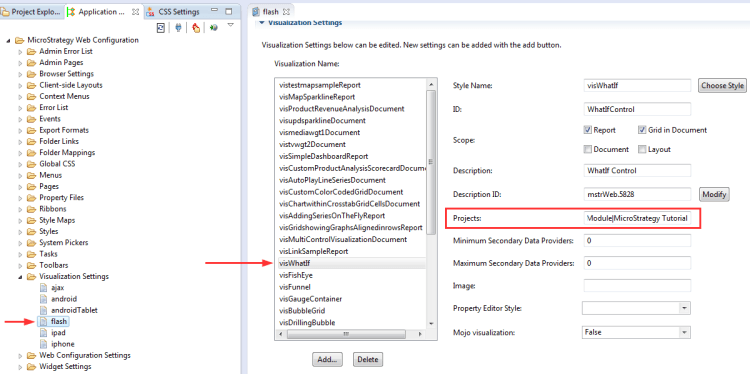Click the ipad file icon
The image size is (750, 374).
point(43,333)
